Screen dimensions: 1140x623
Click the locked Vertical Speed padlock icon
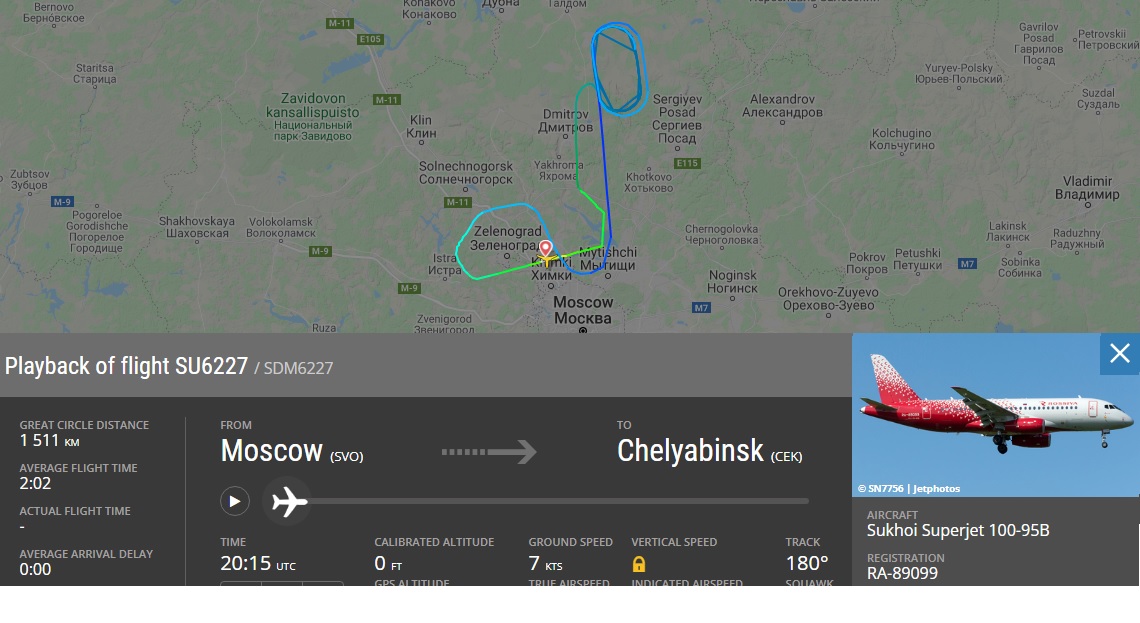[x=639, y=564]
